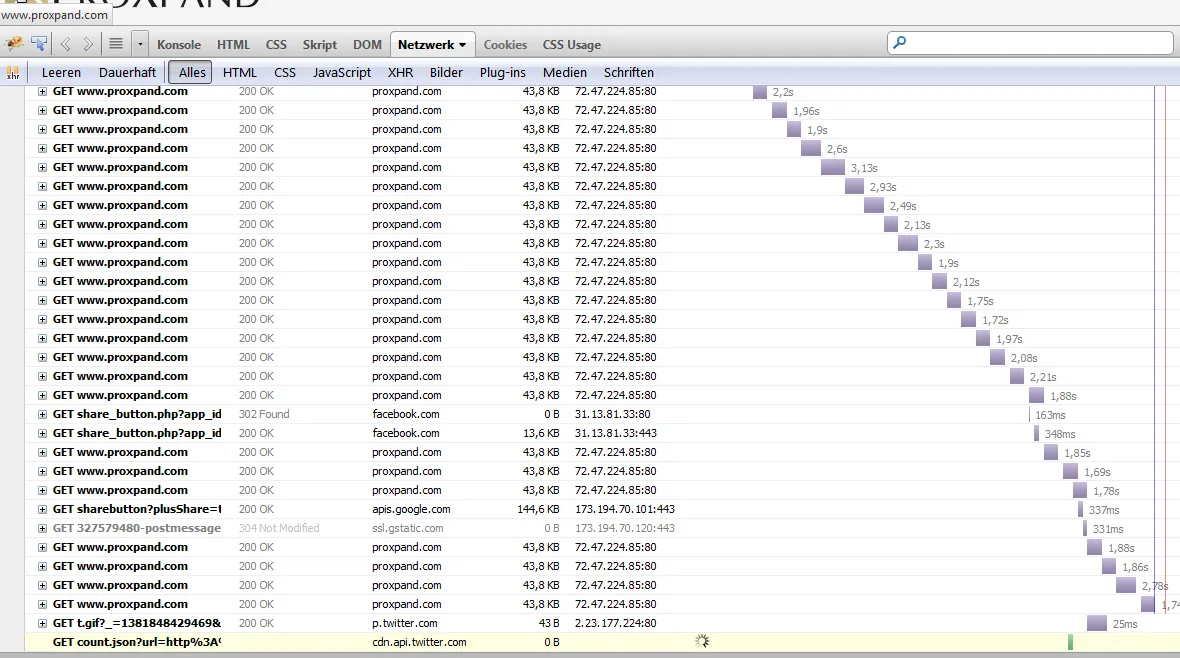Click the Leeren clear button
The image size is (1180, 658).
click(61, 72)
